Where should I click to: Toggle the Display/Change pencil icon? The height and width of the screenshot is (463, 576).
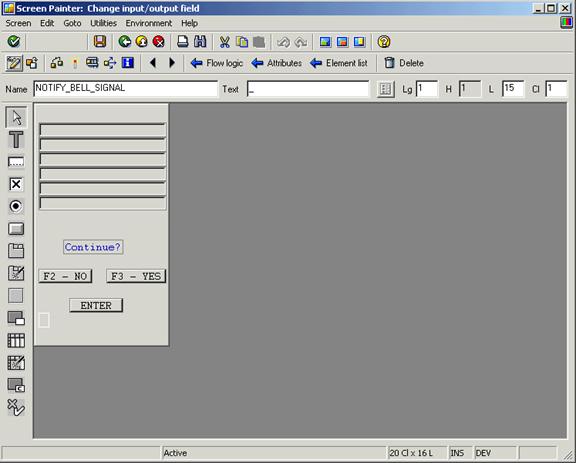14,63
